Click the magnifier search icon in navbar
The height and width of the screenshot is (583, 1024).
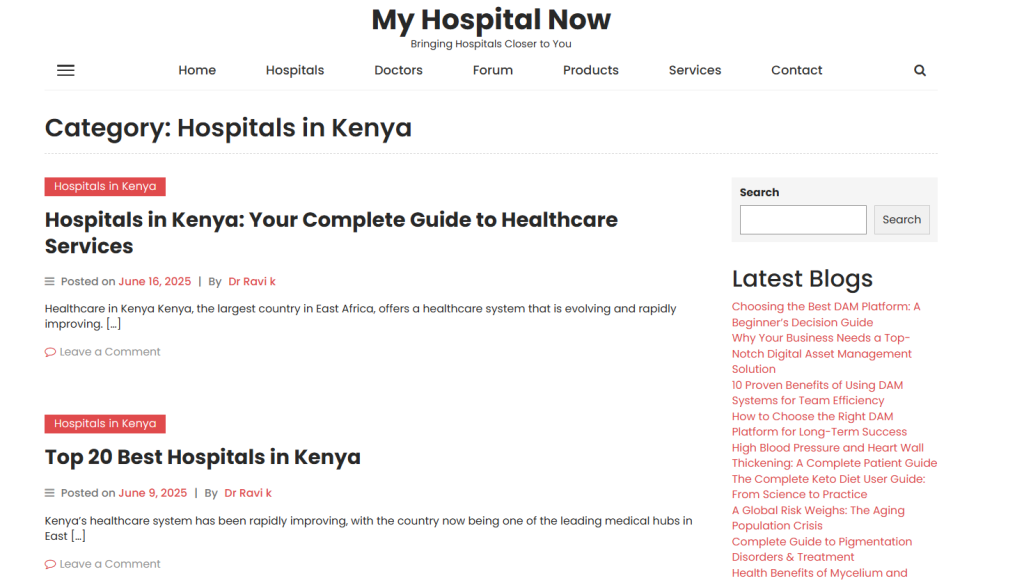tap(920, 71)
